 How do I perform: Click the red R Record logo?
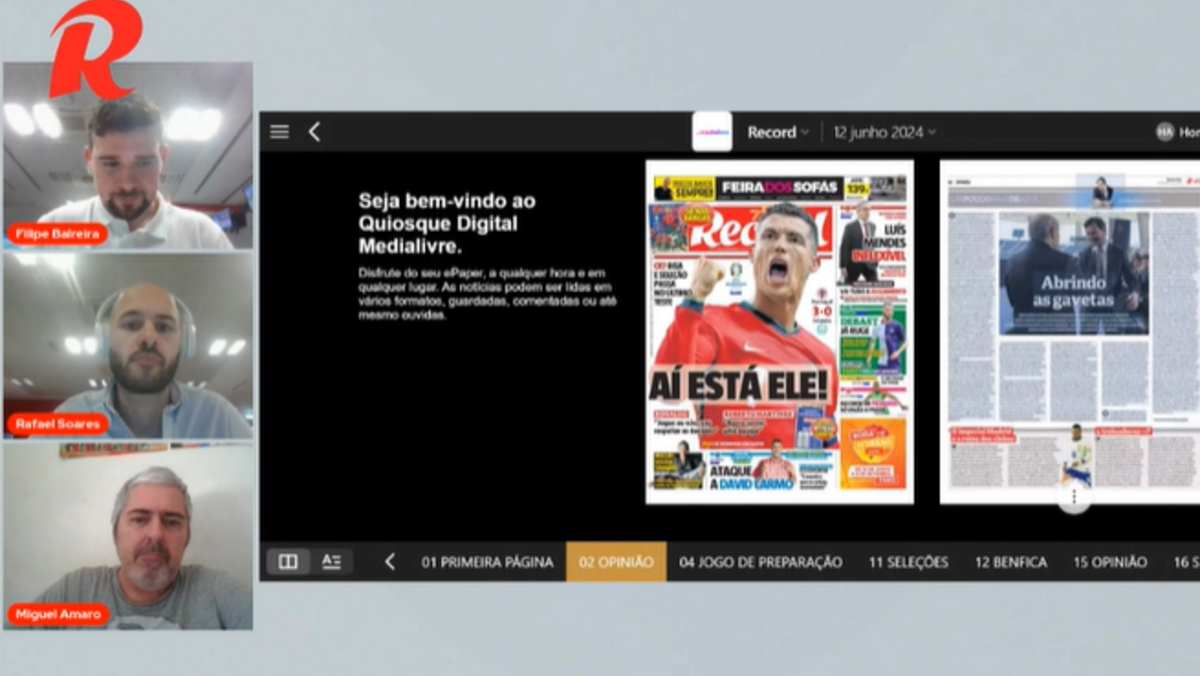[95, 47]
